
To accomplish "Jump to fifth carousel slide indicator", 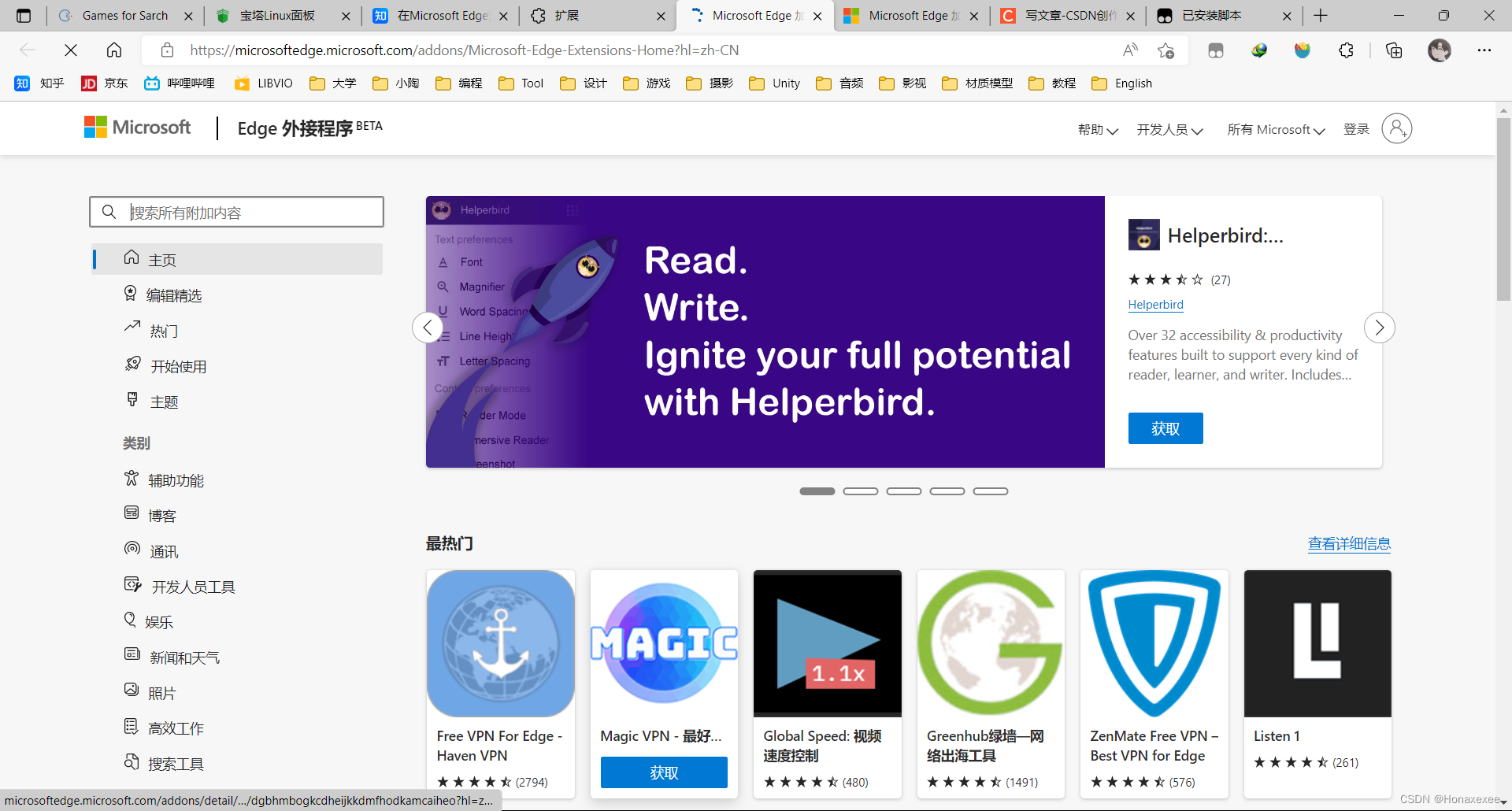I will click(991, 491).
